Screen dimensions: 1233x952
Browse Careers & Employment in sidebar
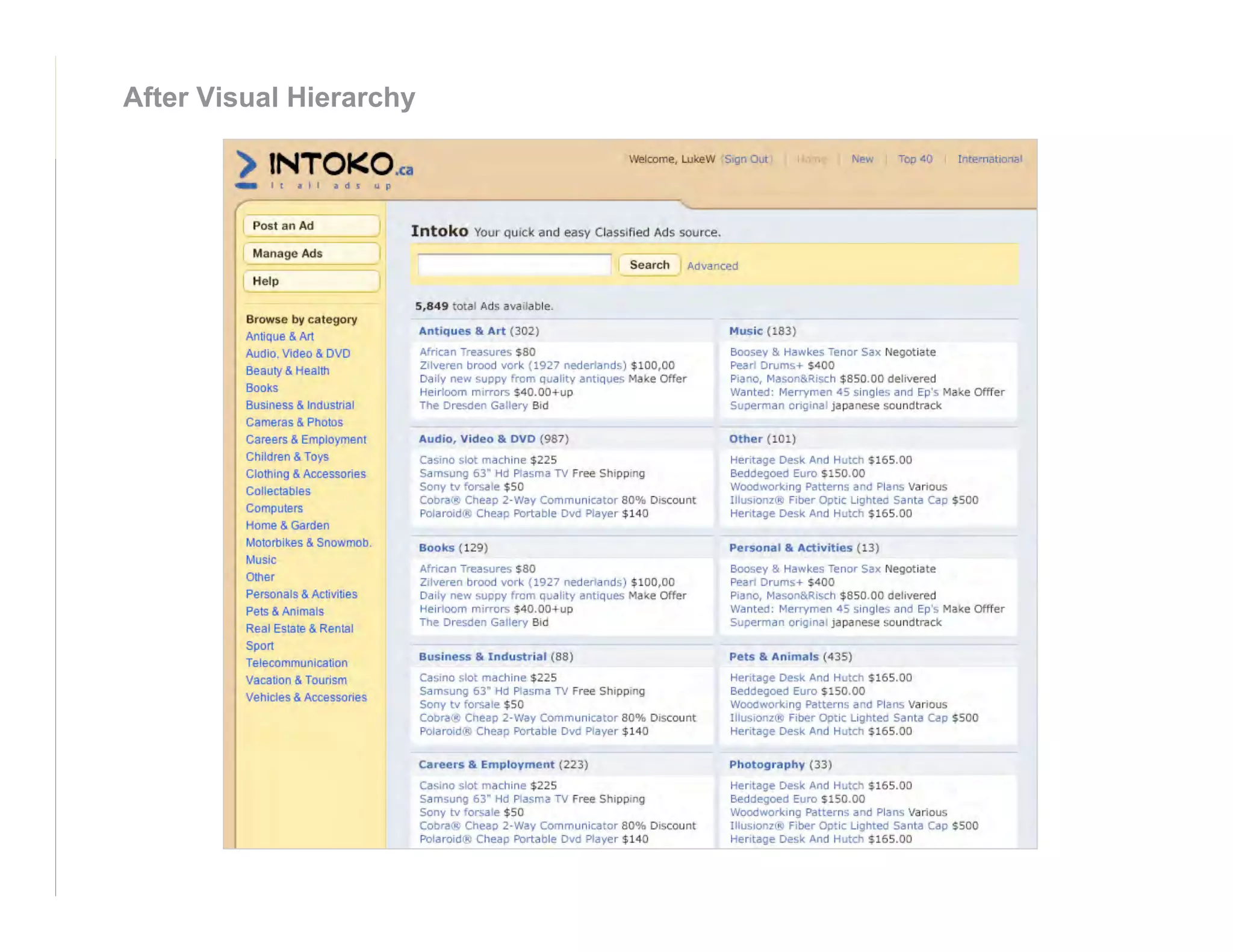click(306, 439)
